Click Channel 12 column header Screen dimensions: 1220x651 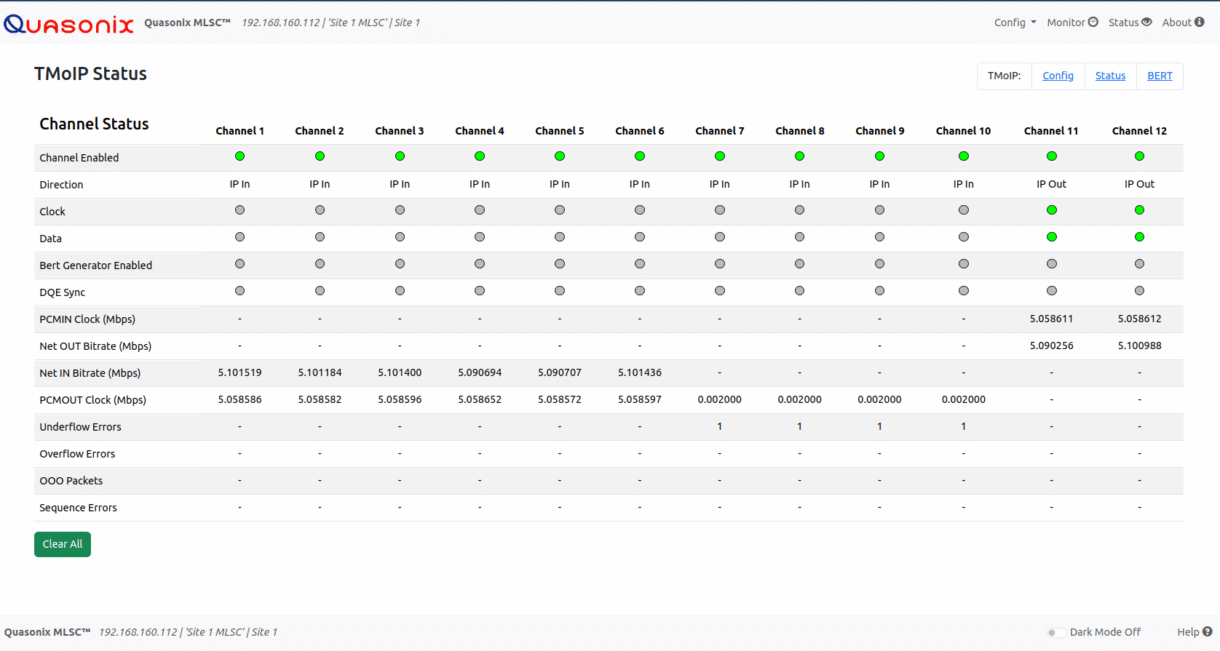(x=1139, y=131)
